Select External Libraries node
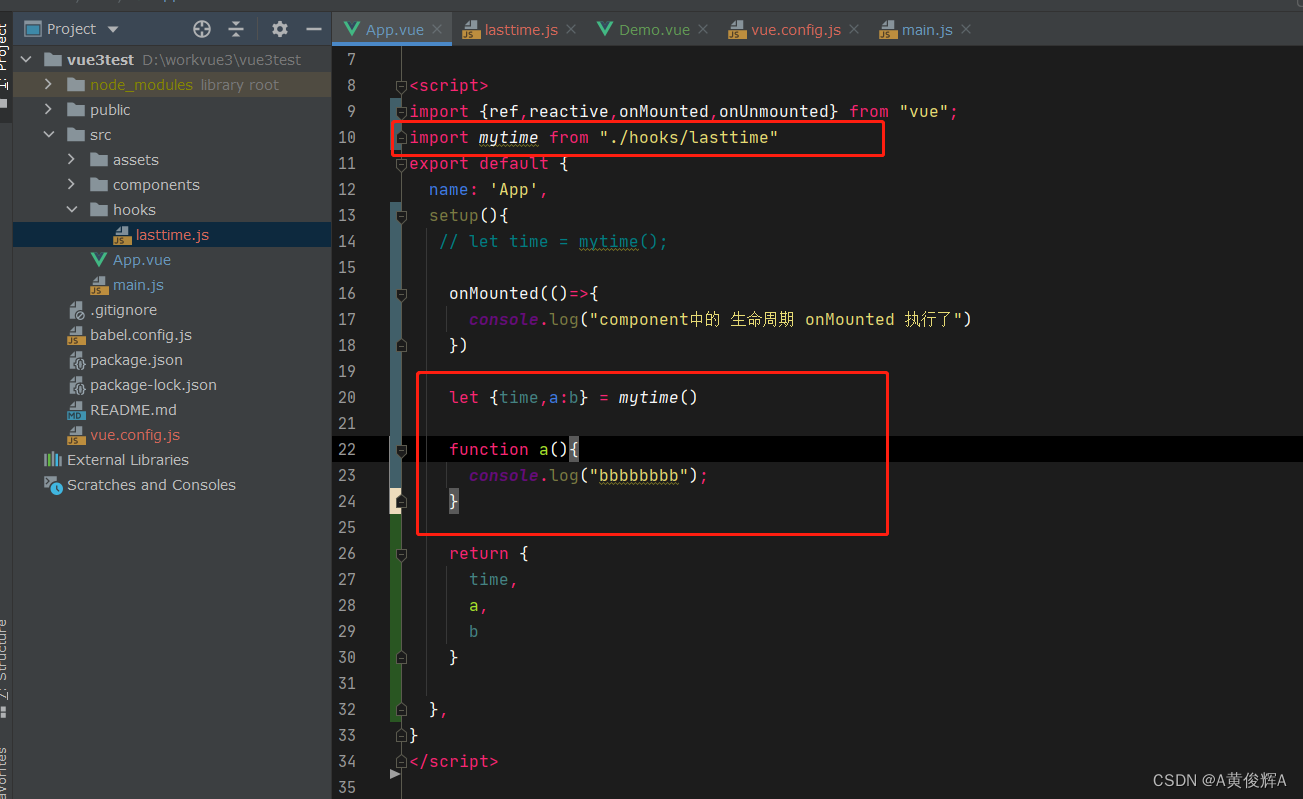 [x=127, y=460]
